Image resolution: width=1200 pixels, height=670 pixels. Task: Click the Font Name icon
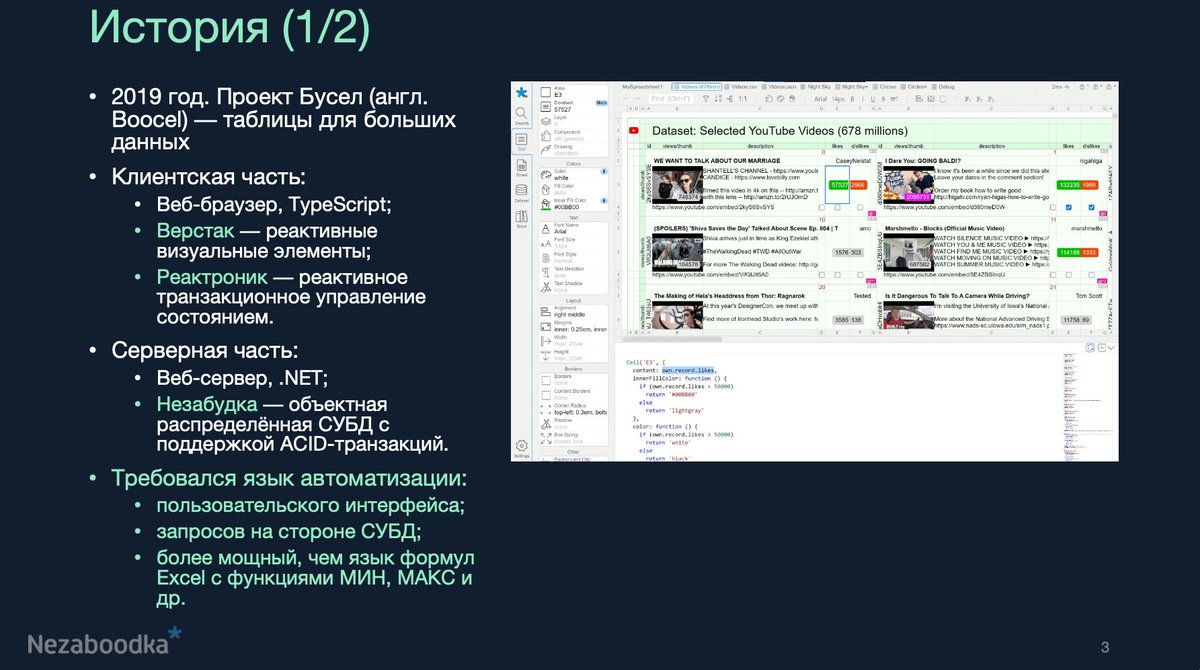(x=546, y=229)
